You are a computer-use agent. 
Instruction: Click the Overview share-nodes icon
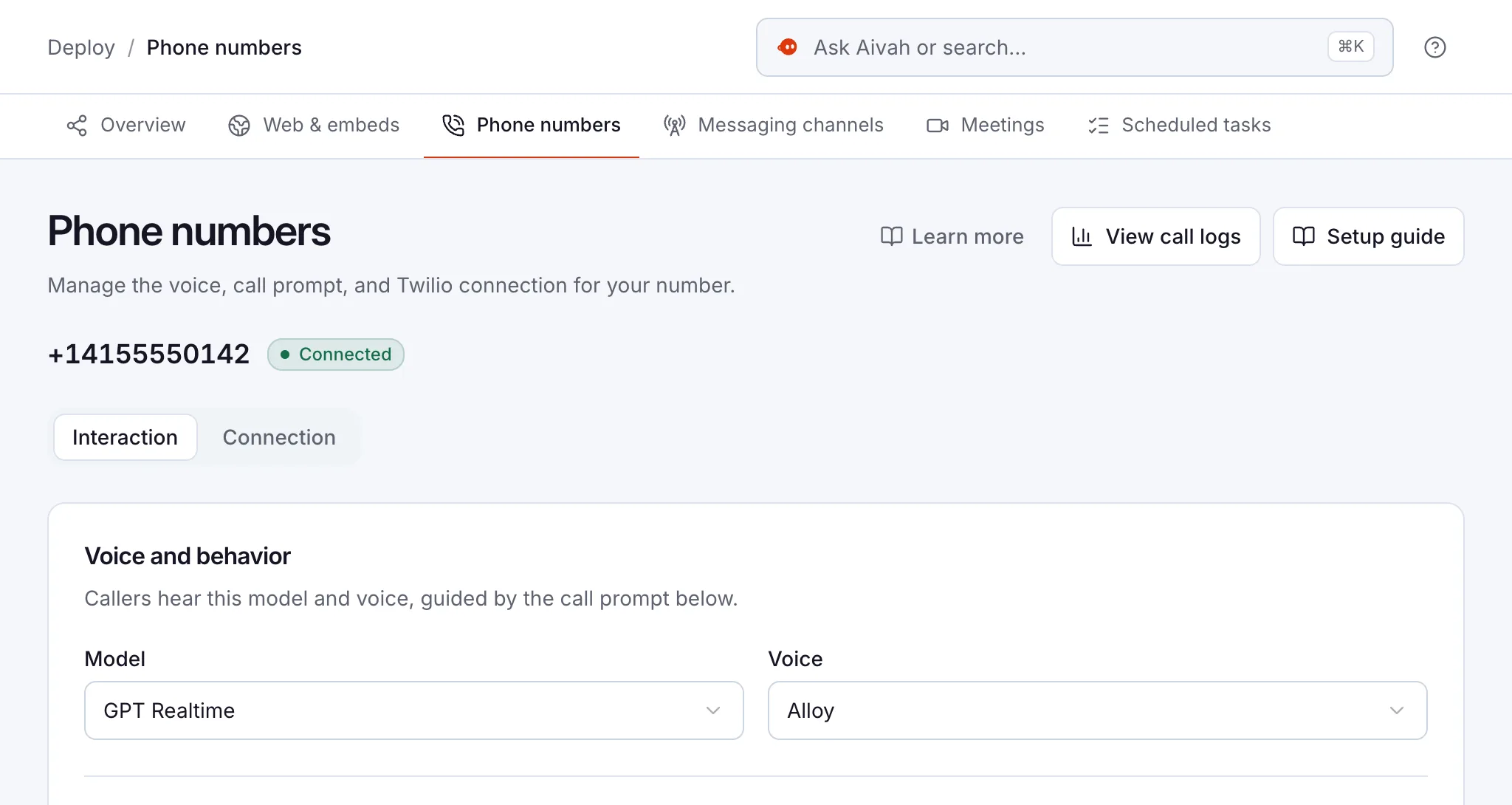pyautogui.click(x=77, y=126)
